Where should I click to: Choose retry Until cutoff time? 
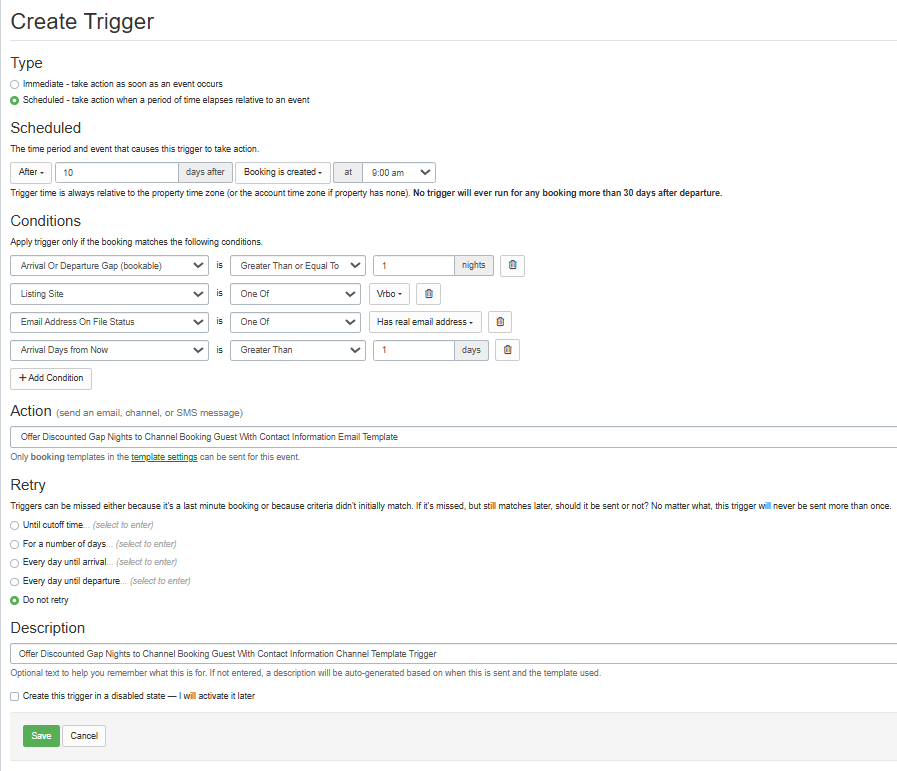click(x=15, y=526)
